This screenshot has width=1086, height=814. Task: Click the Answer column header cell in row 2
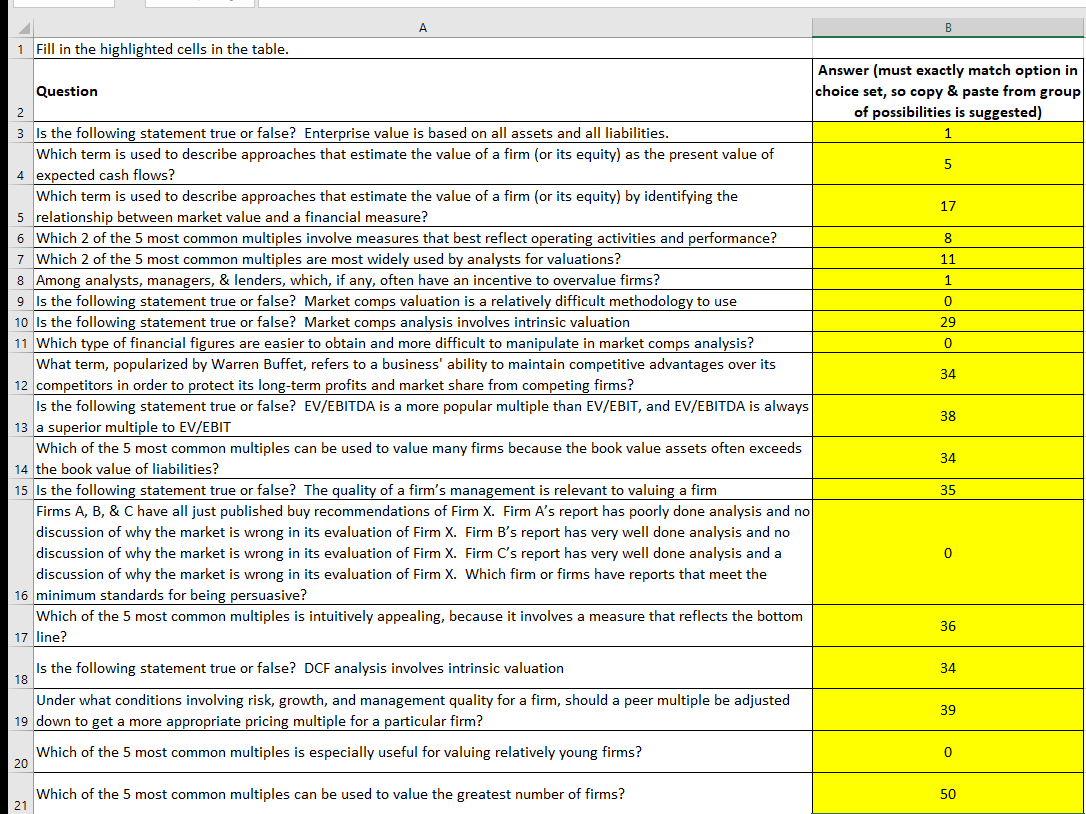(x=947, y=91)
